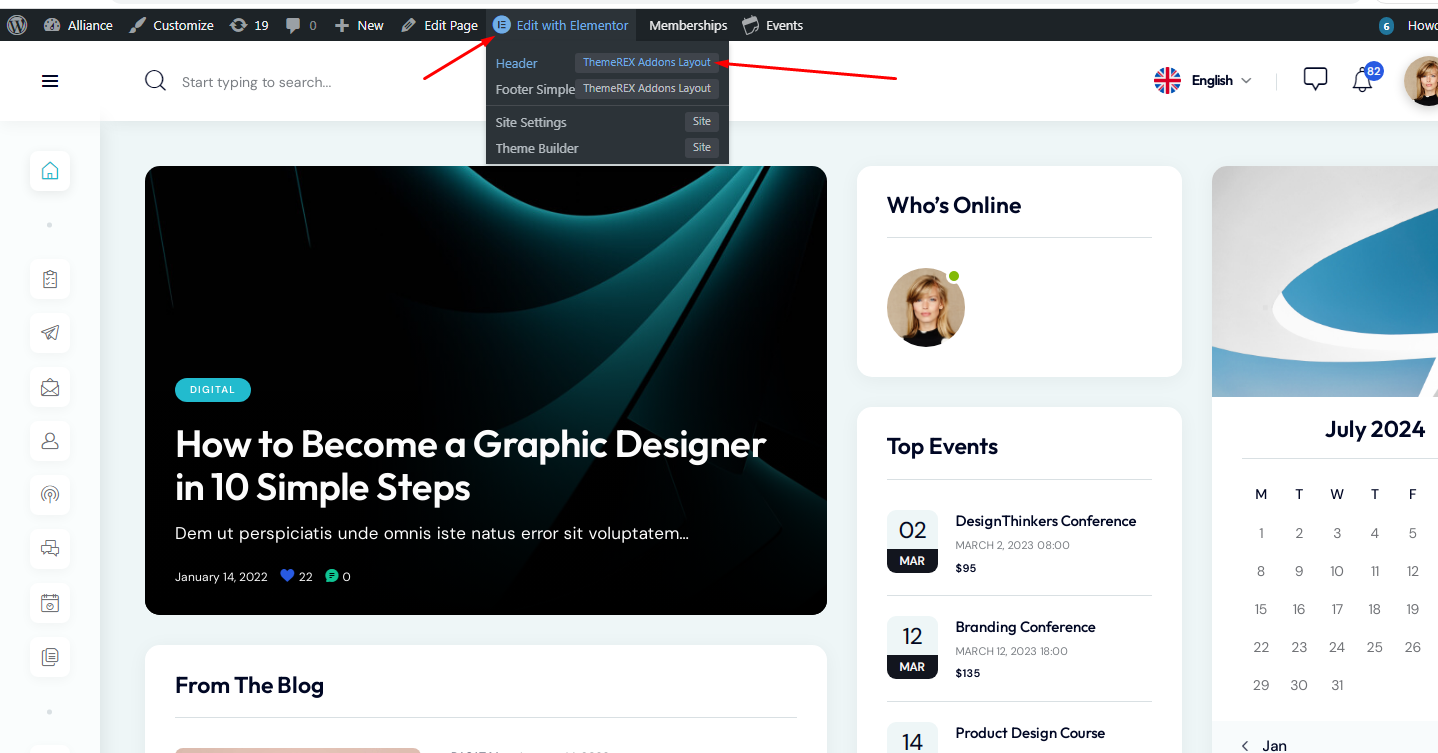Open the notifications bell showing 82

pos(1364,79)
